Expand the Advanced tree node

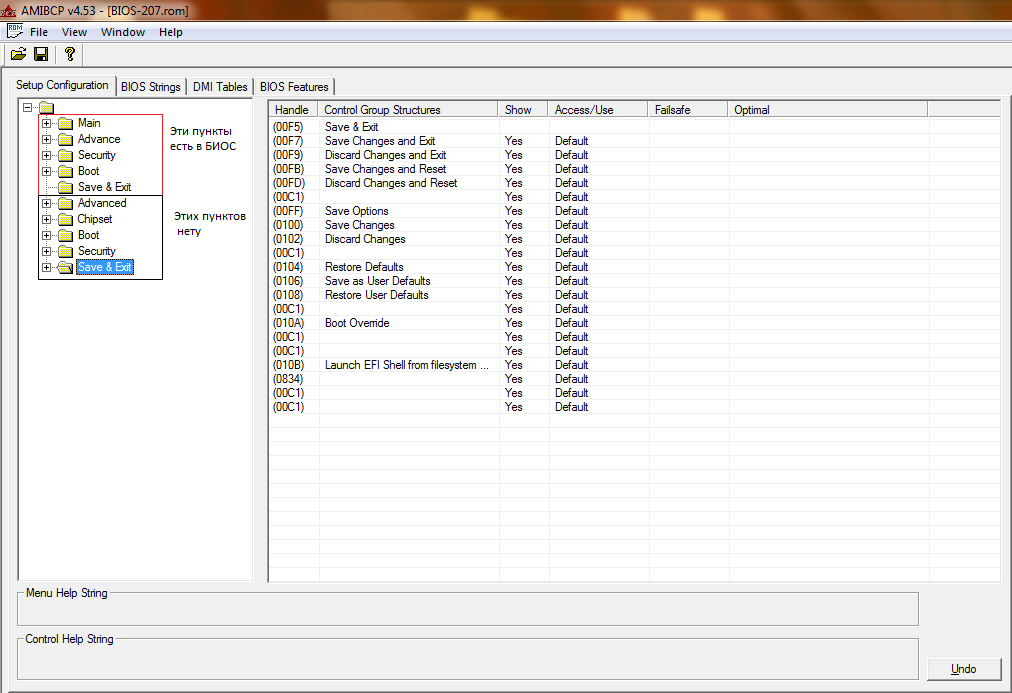[47, 203]
